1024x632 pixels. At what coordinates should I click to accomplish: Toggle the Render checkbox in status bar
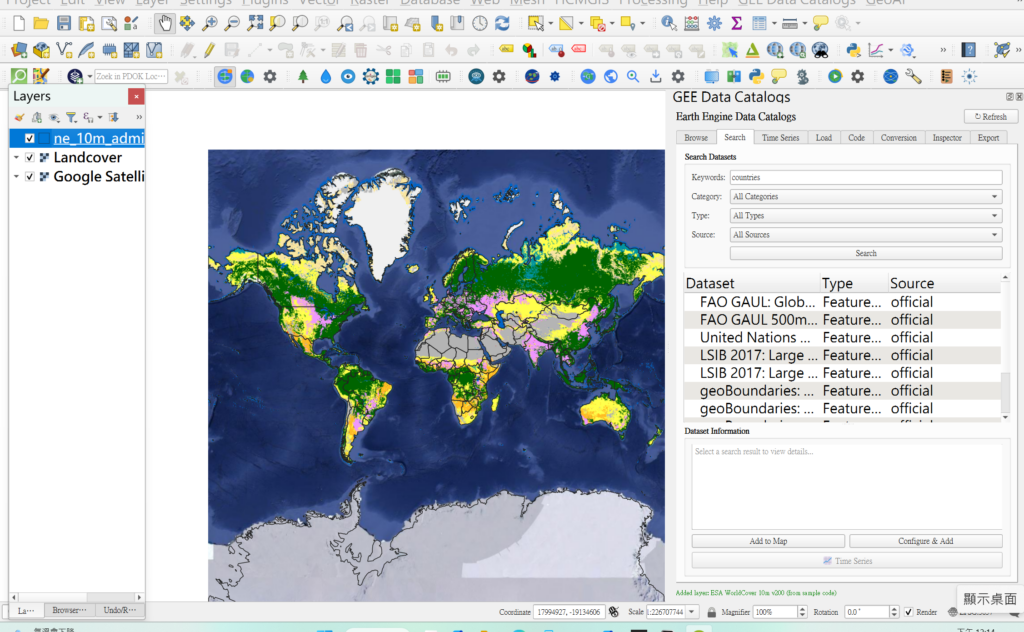tap(908, 612)
